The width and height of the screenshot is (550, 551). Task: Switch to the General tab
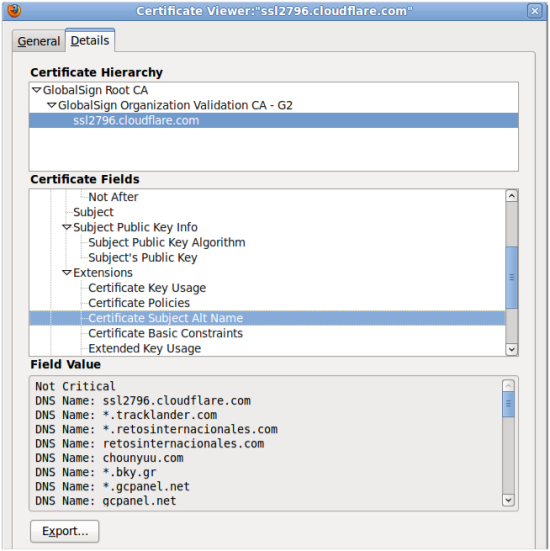39,41
